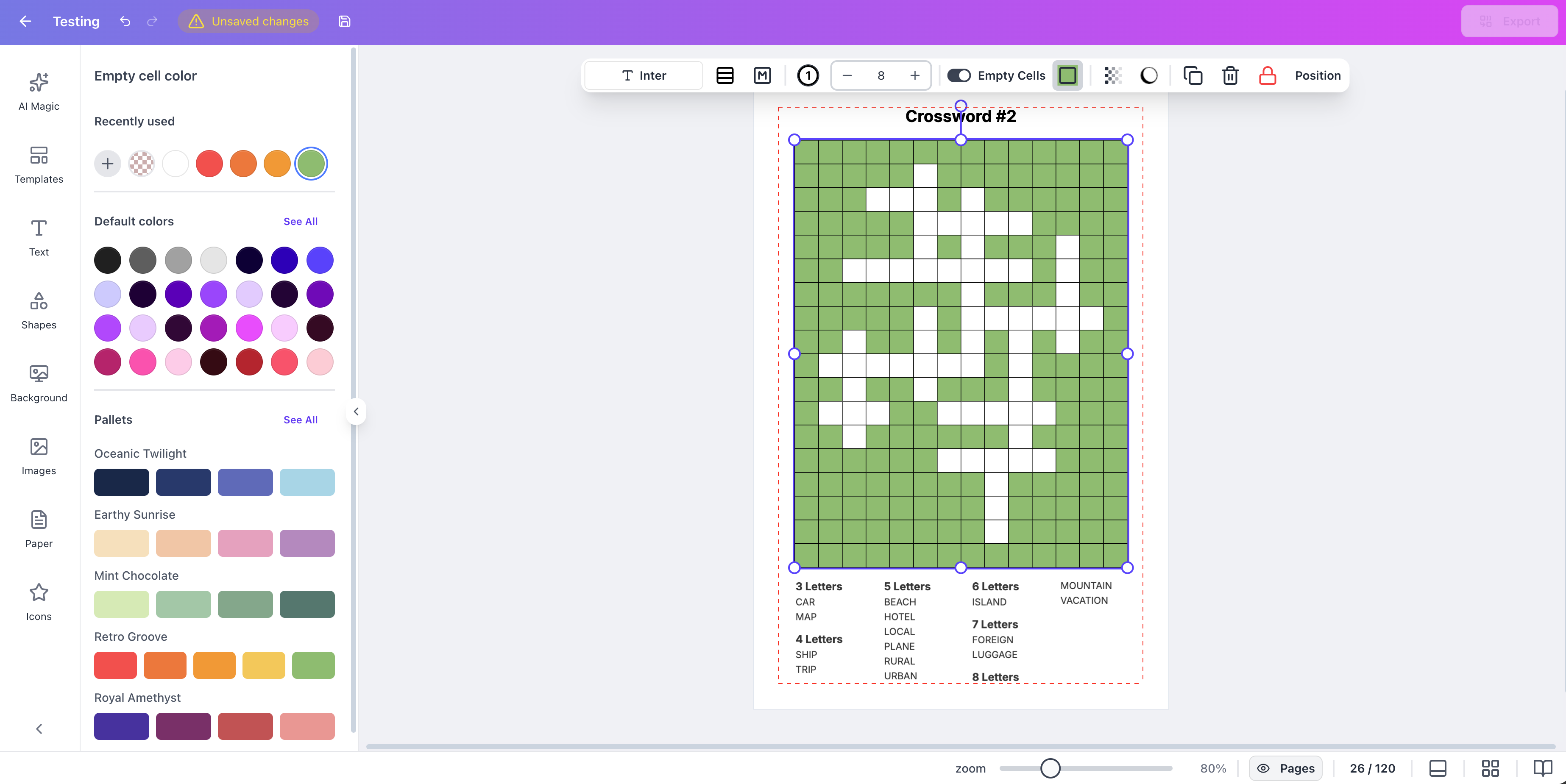Open See All for Default colors
The height and width of the screenshot is (784, 1566).
(300, 221)
